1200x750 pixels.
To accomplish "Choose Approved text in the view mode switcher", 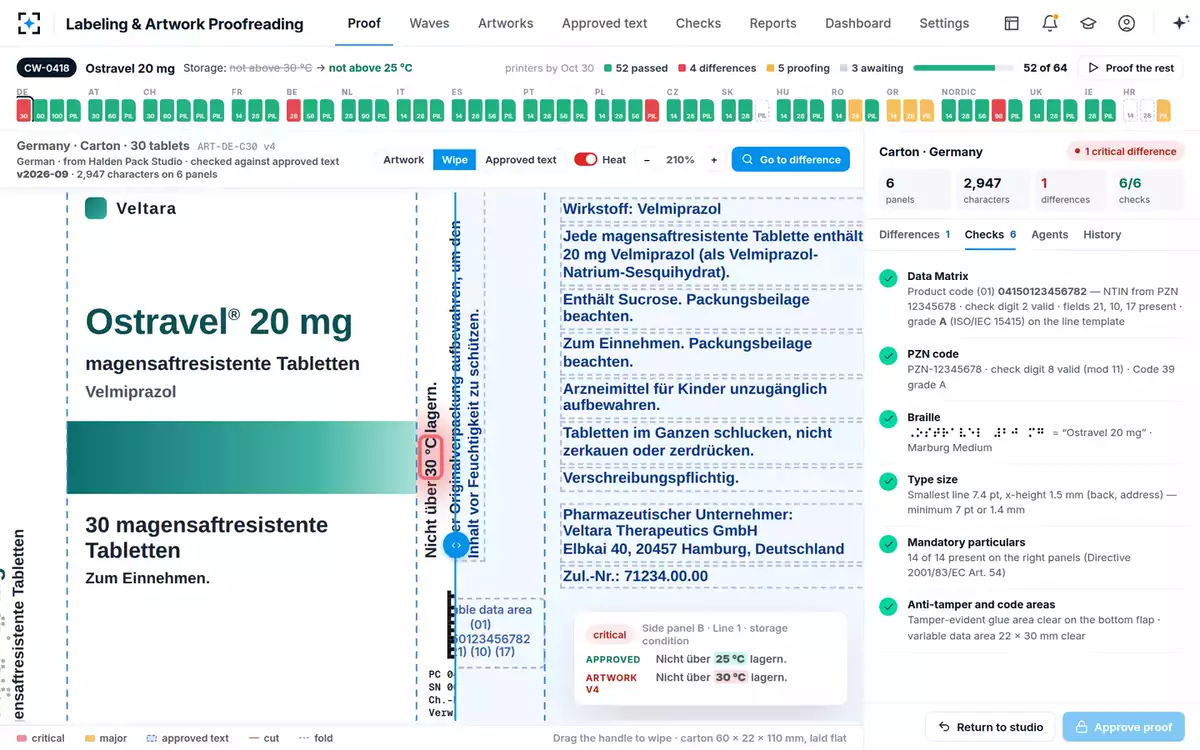I will pos(521,160).
